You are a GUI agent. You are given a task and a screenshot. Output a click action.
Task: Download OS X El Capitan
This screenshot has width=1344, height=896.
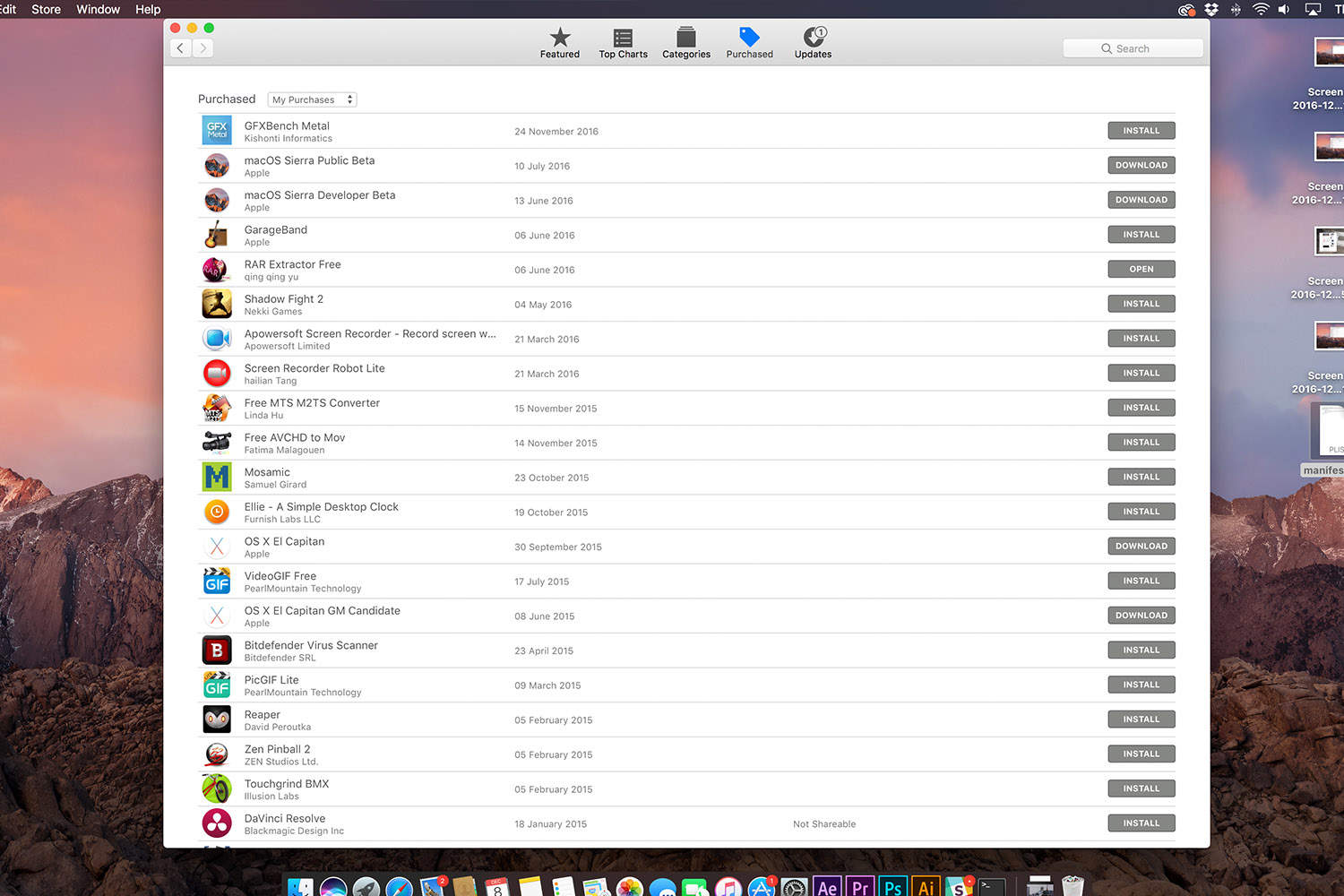click(1141, 547)
